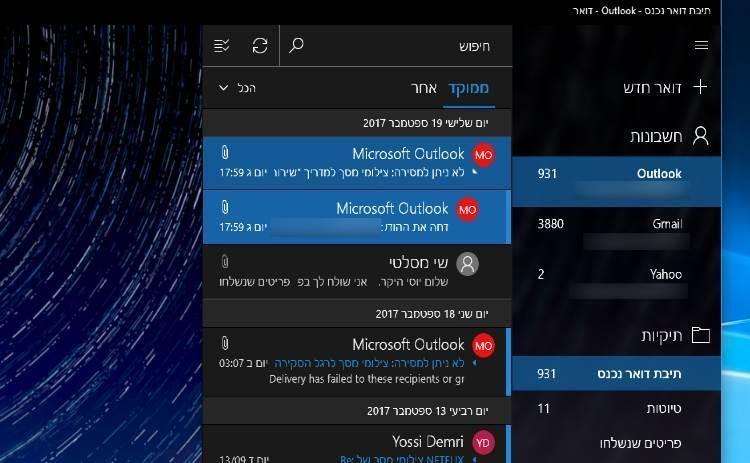Click the magnifier search icon
Screen dimensions: 750x463
tap(296, 45)
